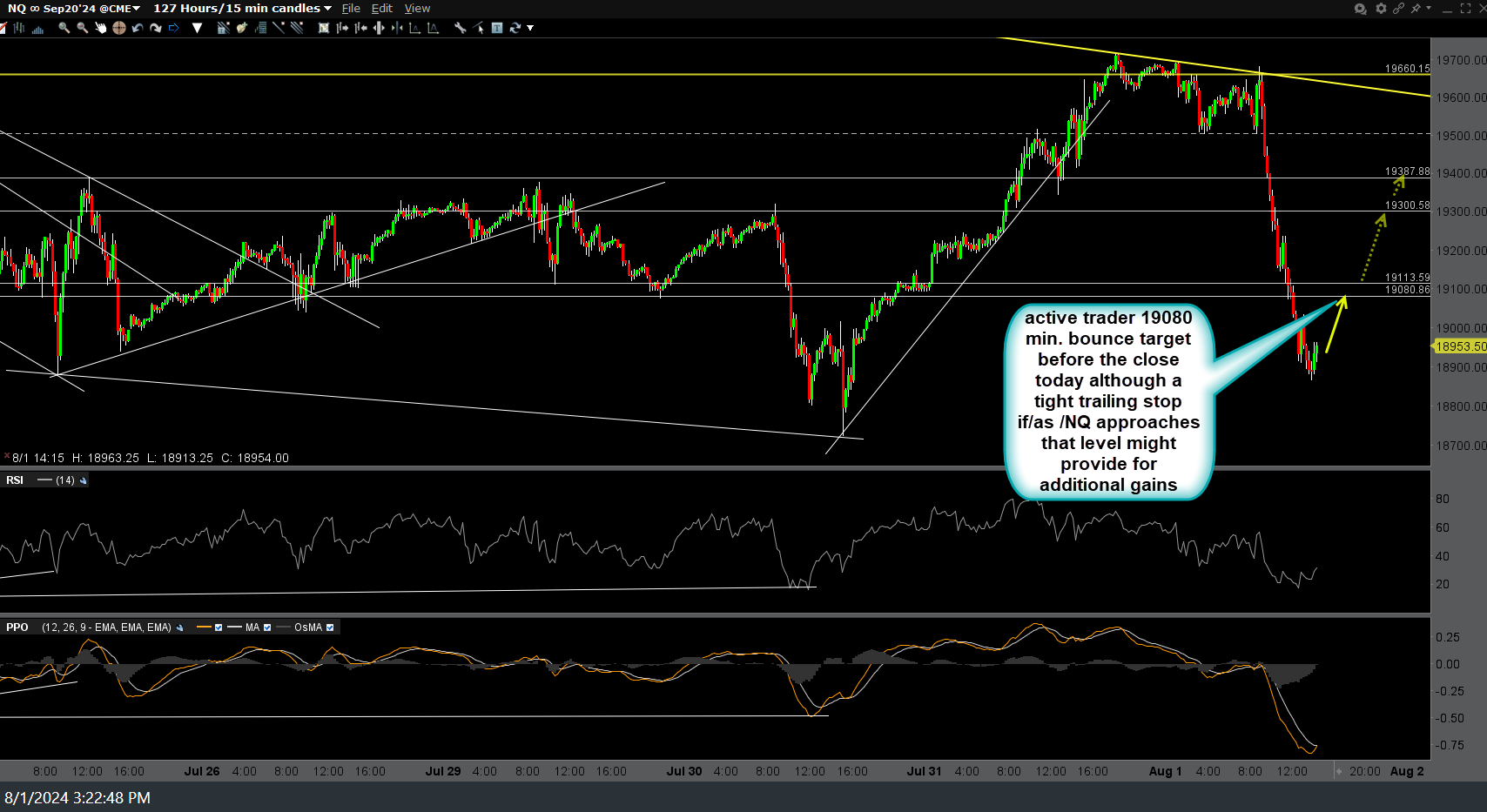Activate the pan hand tool
This screenshot has height=812, width=1487.
click(x=101, y=28)
